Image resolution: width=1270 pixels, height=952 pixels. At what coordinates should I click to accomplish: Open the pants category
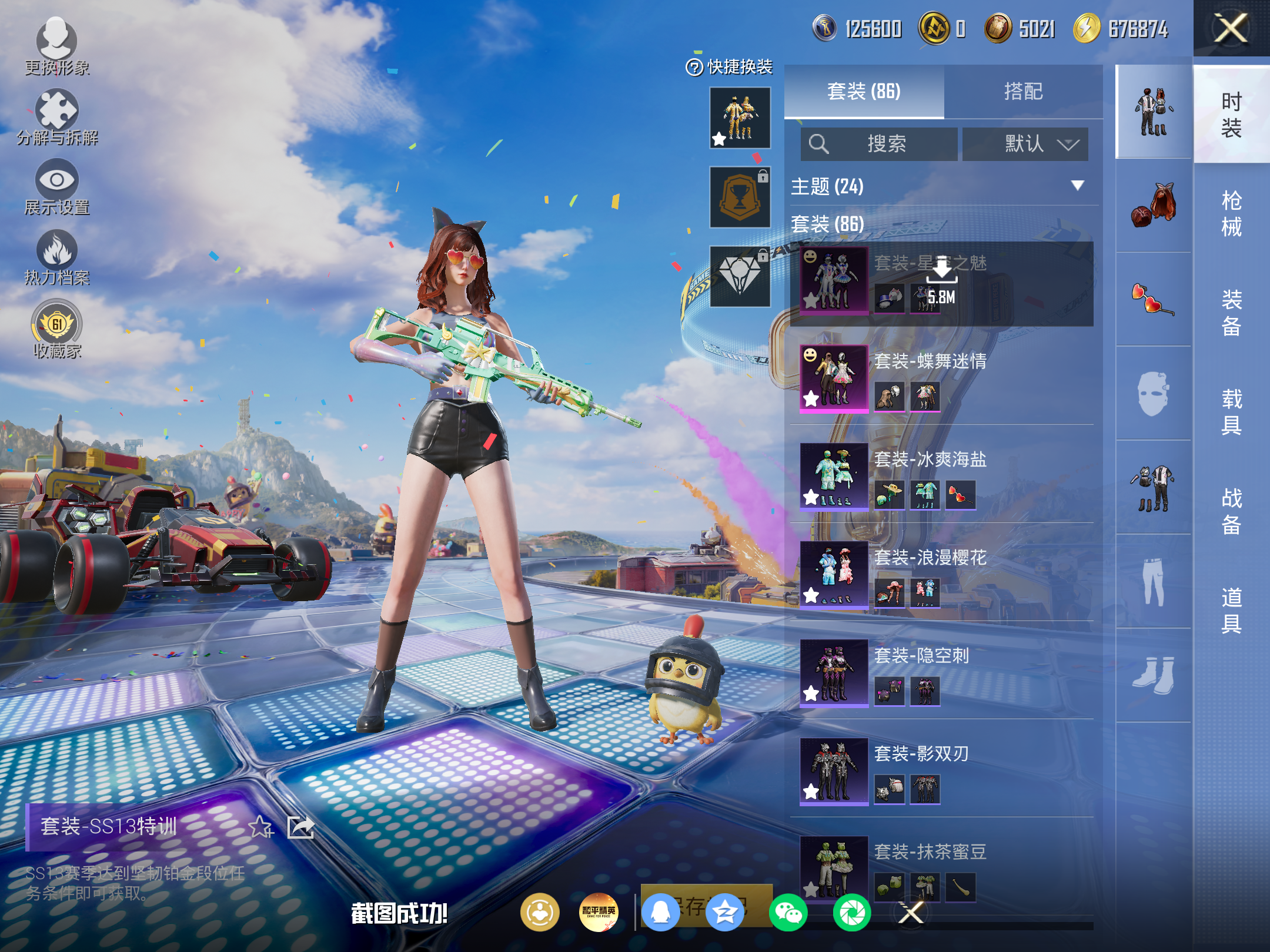point(1154,582)
